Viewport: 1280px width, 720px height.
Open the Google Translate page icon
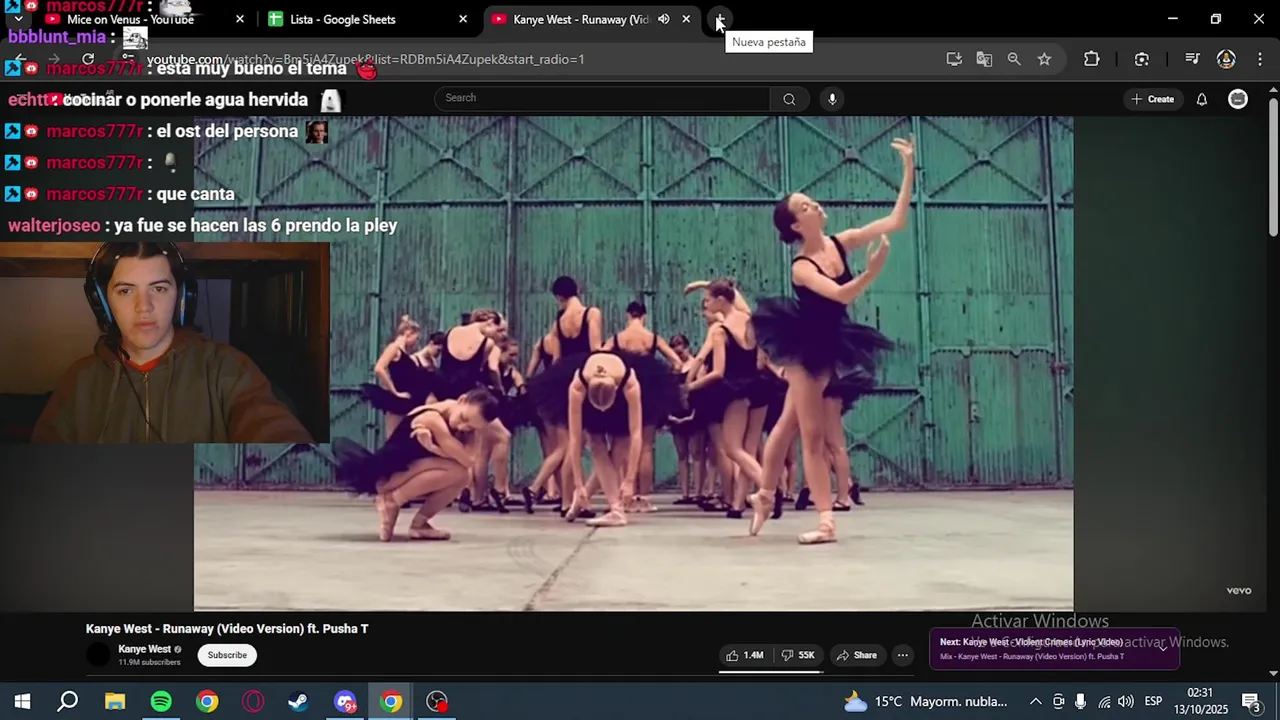(984, 59)
